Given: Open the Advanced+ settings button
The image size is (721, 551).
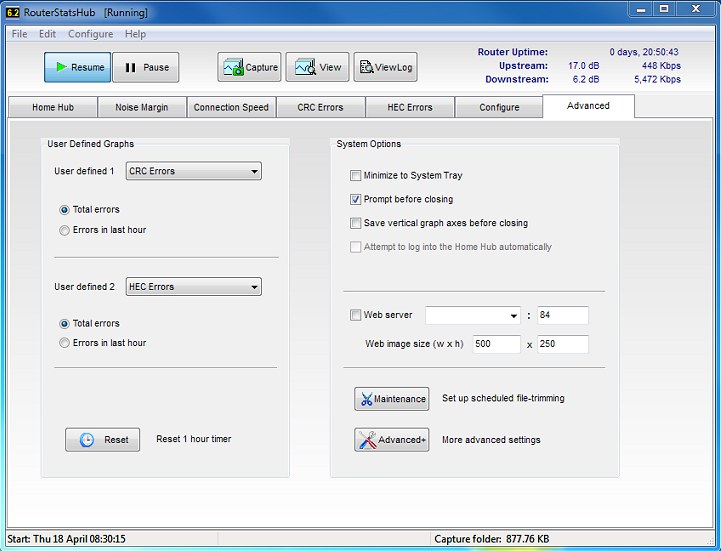Looking at the screenshot, I should pos(391,440).
